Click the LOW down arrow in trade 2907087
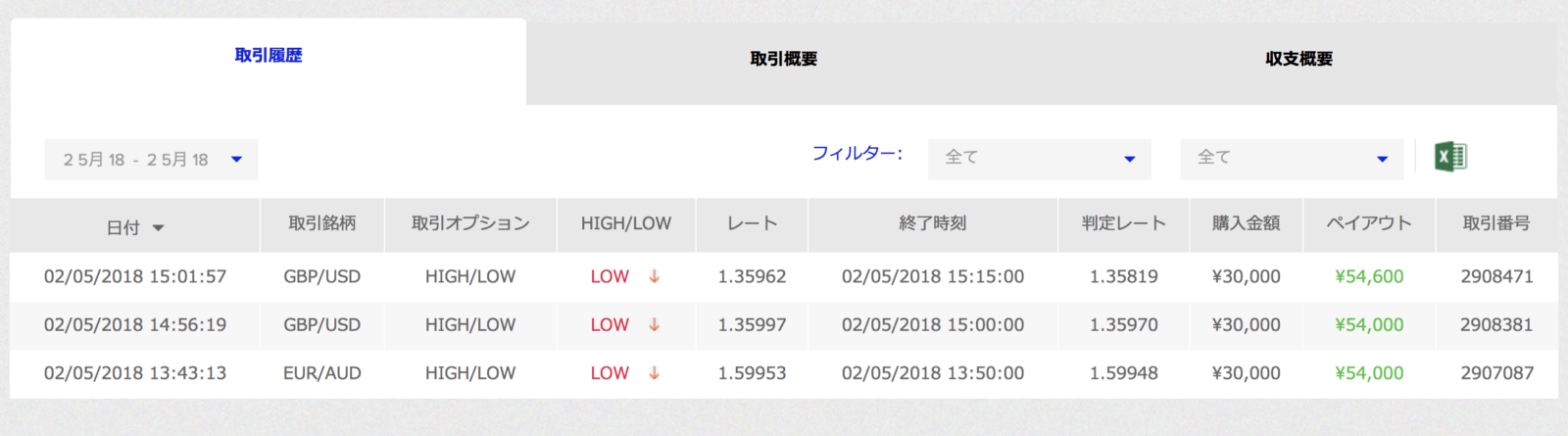Viewport: 1568px width, 436px height. pyautogui.click(x=654, y=373)
